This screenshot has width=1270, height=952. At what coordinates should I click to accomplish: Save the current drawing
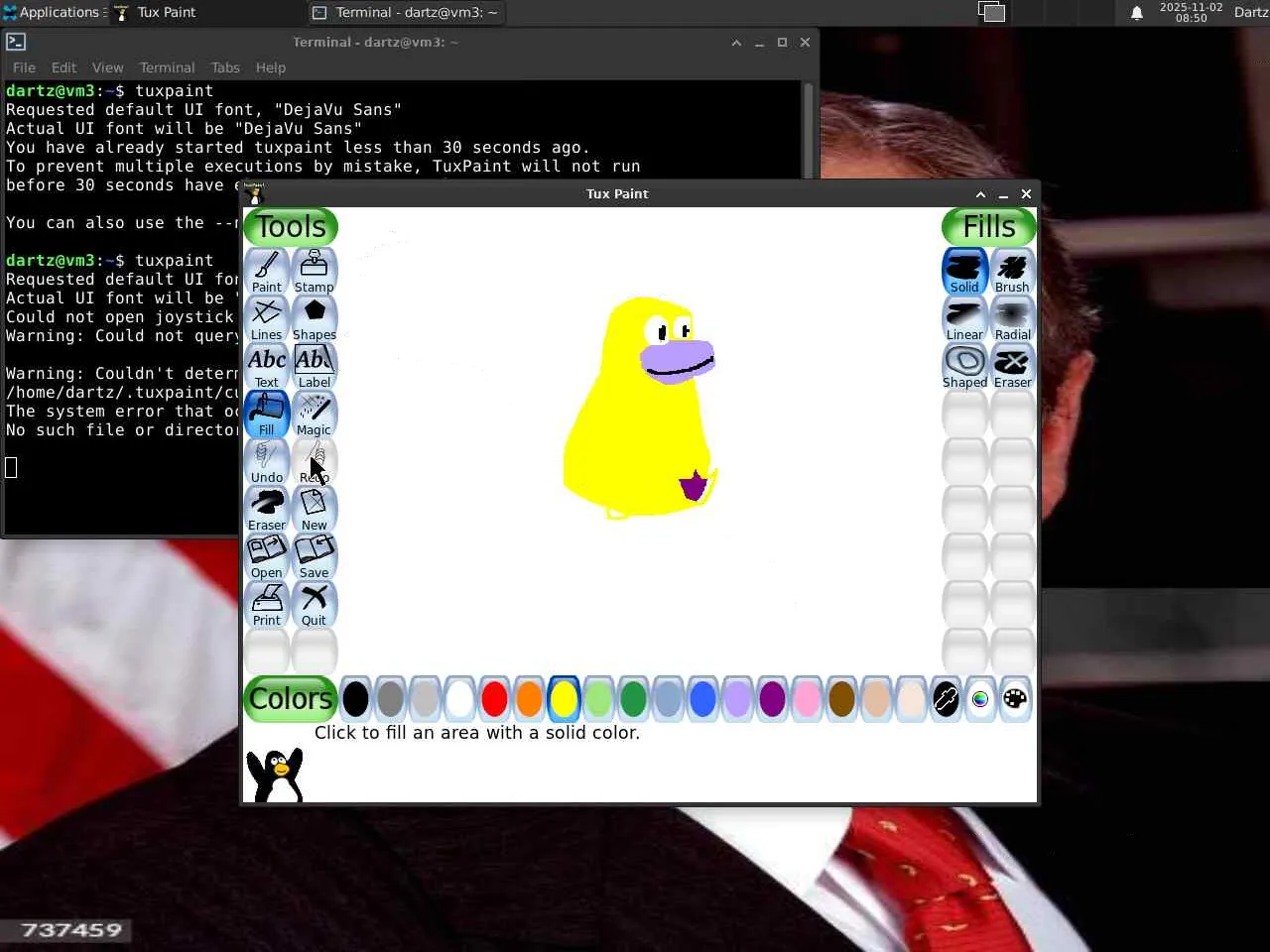pyautogui.click(x=315, y=557)
